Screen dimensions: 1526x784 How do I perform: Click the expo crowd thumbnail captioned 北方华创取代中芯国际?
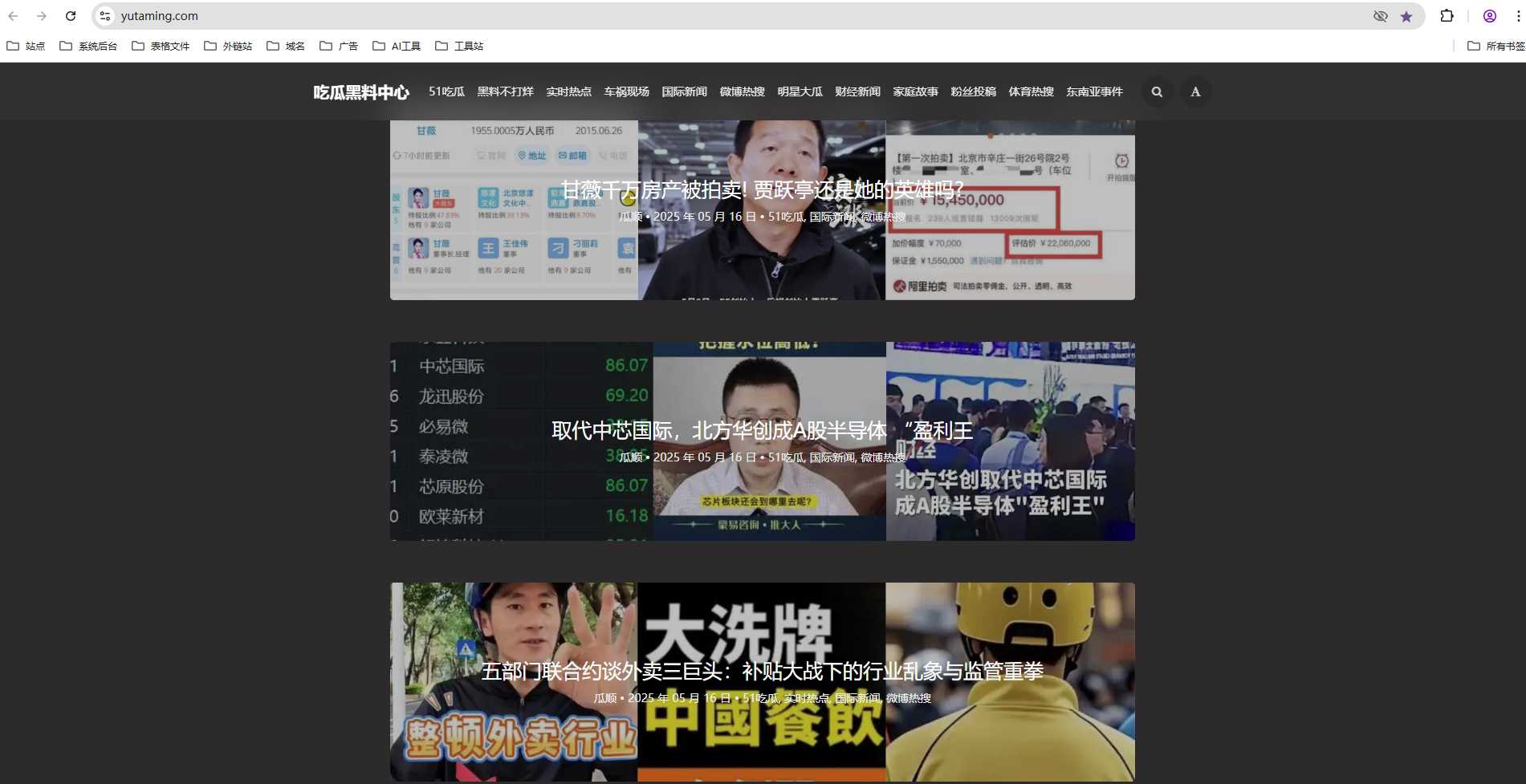tap(1010, 441)
